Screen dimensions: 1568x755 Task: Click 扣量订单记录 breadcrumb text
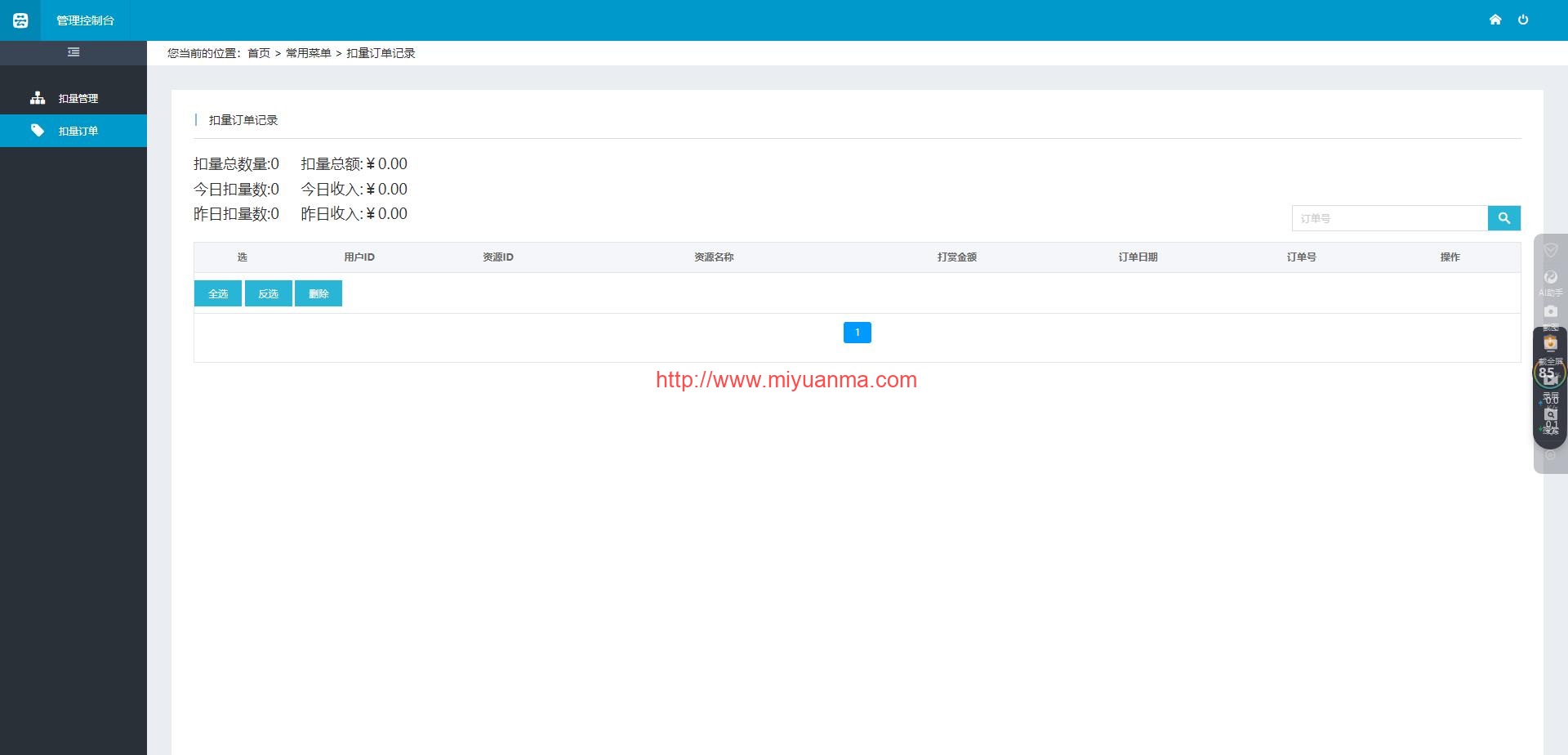(x=381, y=53)
